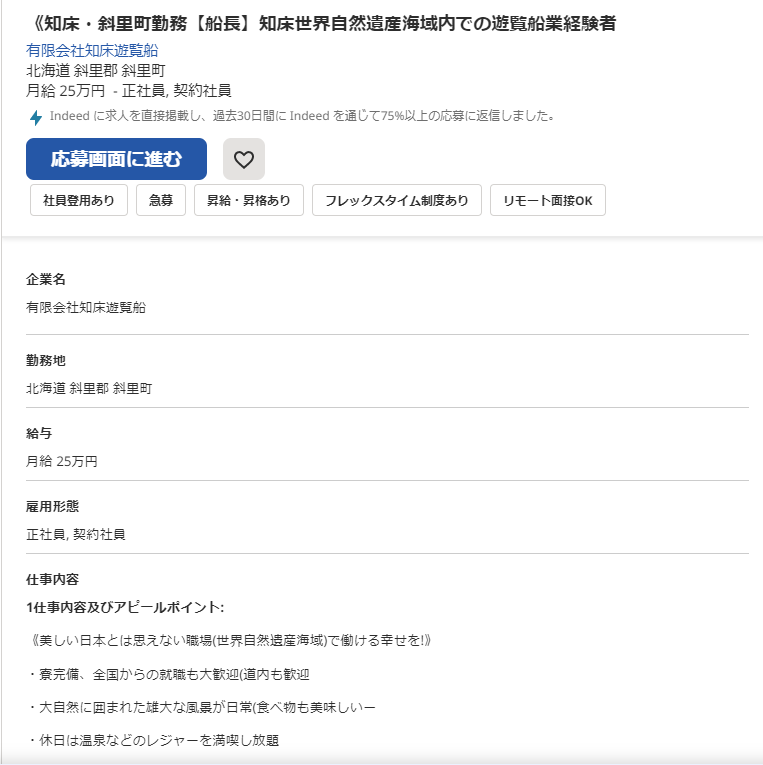This screenshot has width=763, height=765.
Task: Click 1仕事内容及びアピールポイント subheading
Action: coord(125,607)
